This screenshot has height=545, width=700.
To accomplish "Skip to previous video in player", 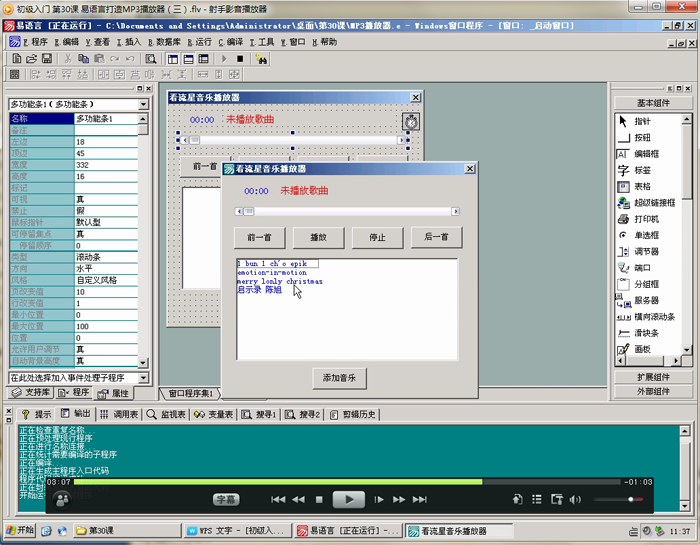I will [x=278, y=499].
